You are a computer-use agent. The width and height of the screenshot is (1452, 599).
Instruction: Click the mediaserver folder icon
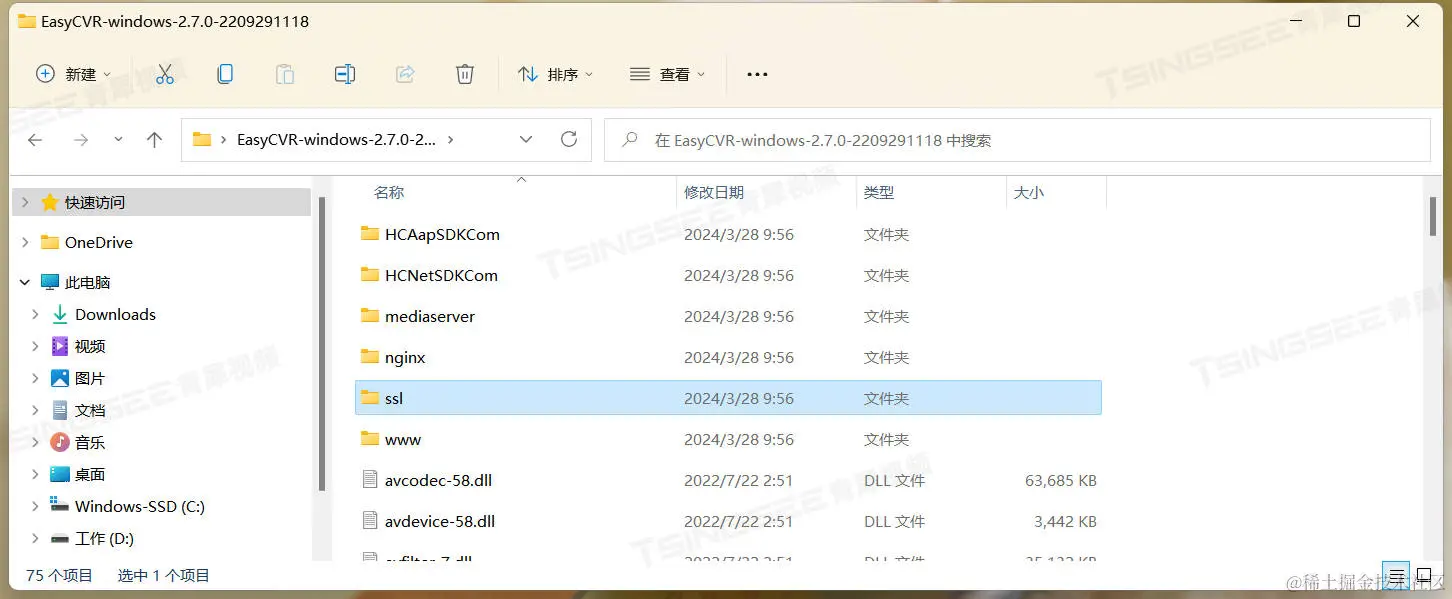370,316
